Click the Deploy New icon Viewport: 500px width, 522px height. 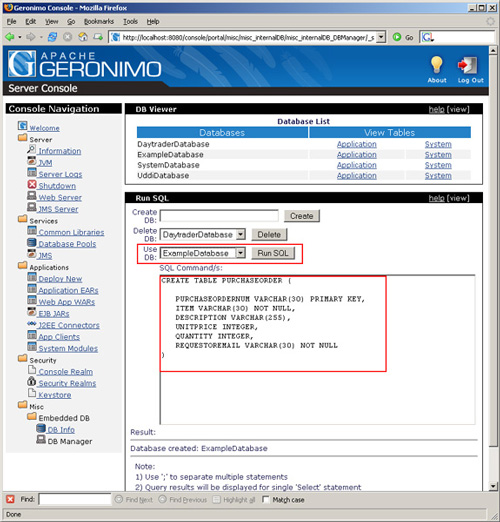tap(32, 277)
